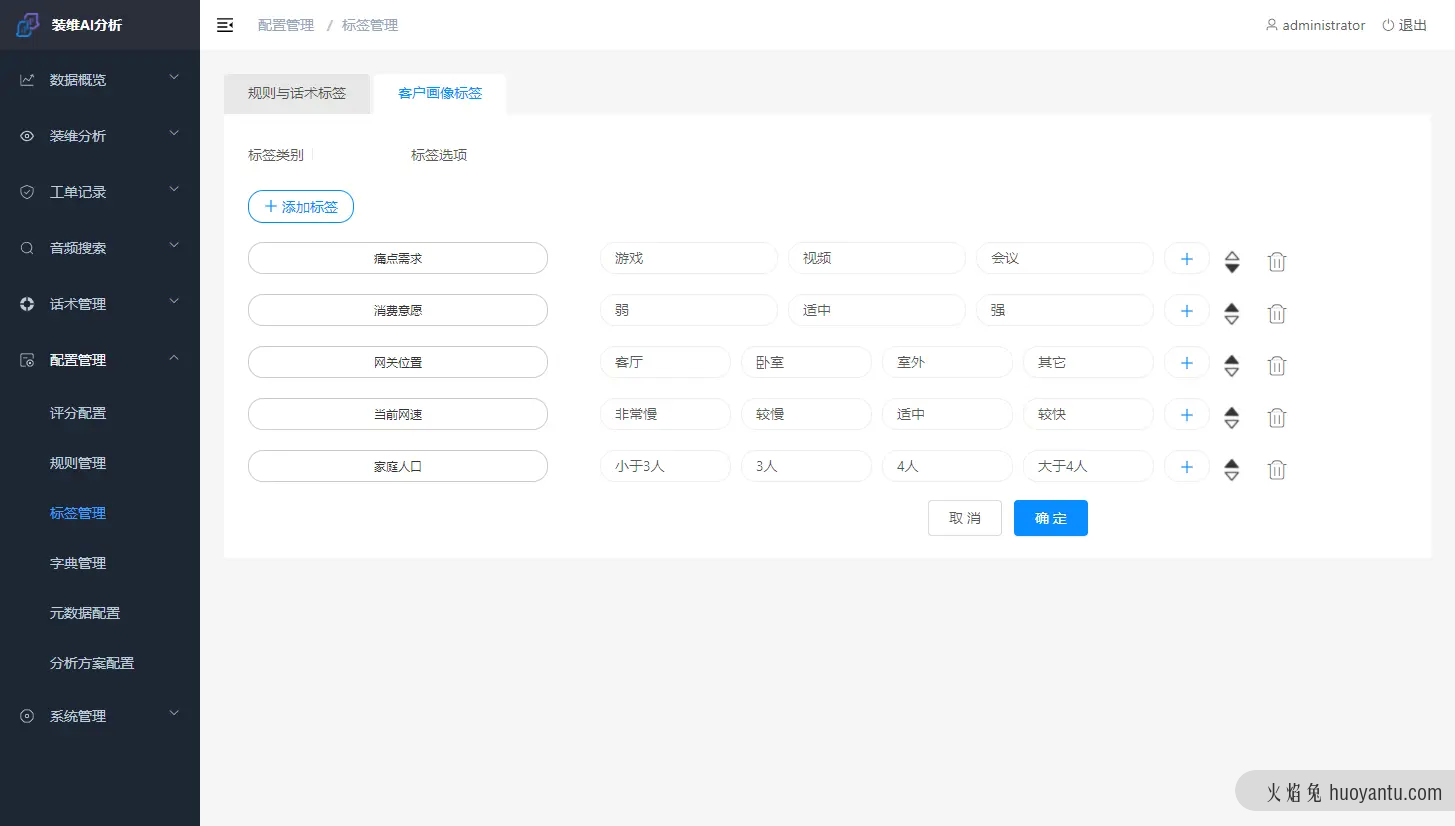
Task: Reorder 消费意愿 row with sort arrows
Action: tap(1232, 314)
